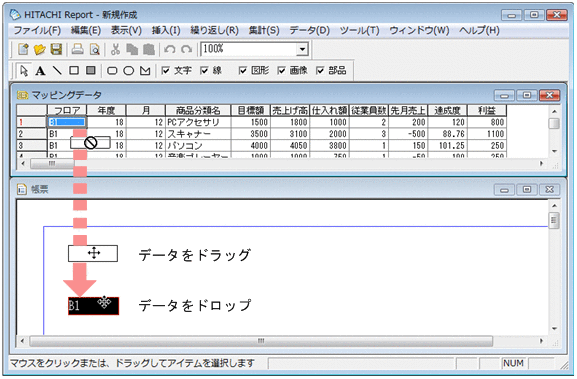Viewport: 577px width, 379px height.
Task: Select the line drawing tool
Action: [57, 70]
